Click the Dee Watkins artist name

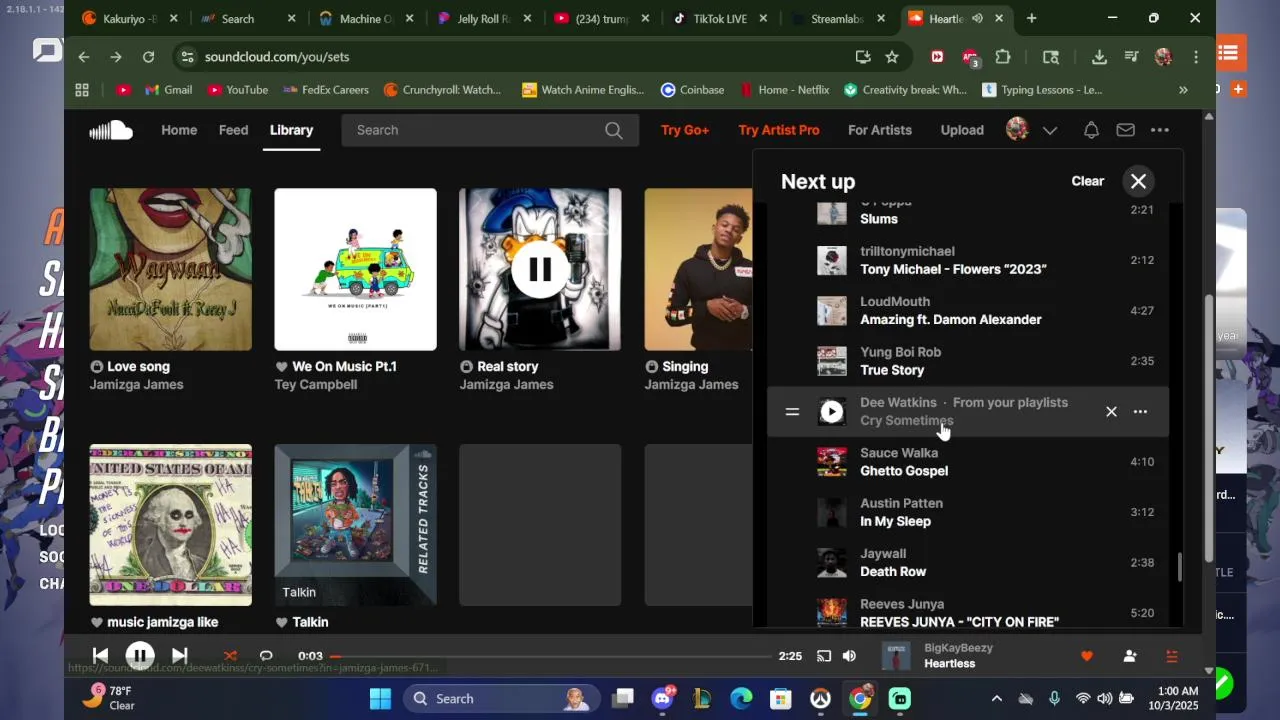tap(898, 402)
